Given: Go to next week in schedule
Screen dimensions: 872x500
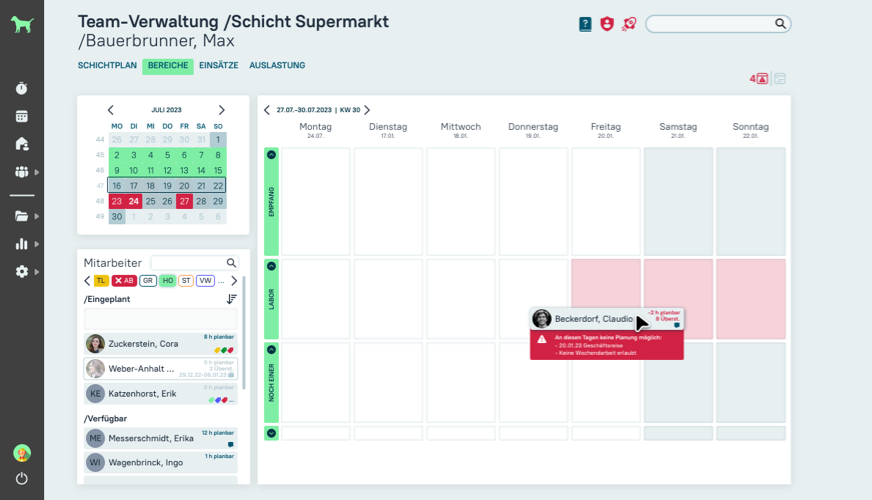Looking at the screenshot, I should point(367,110).
